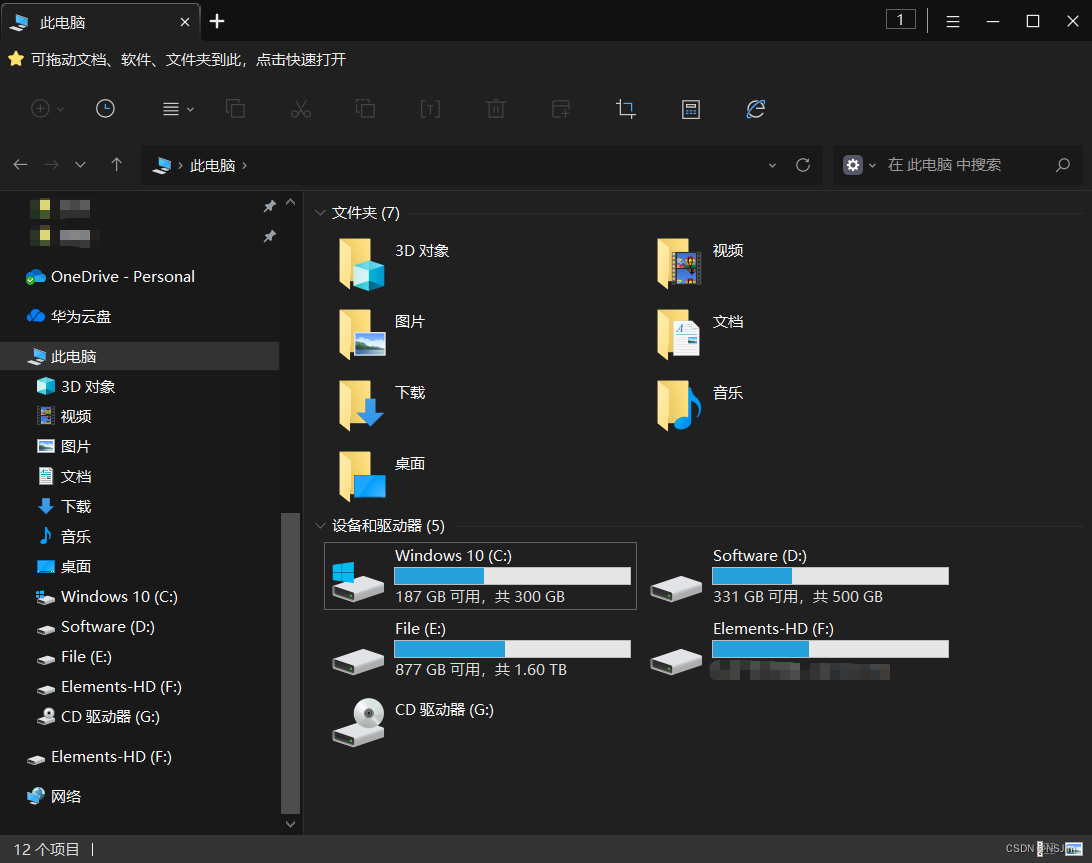1092x863 pixels.
Task: Open OneDrive - Personal in sidebar
Action: coord(110,277)
